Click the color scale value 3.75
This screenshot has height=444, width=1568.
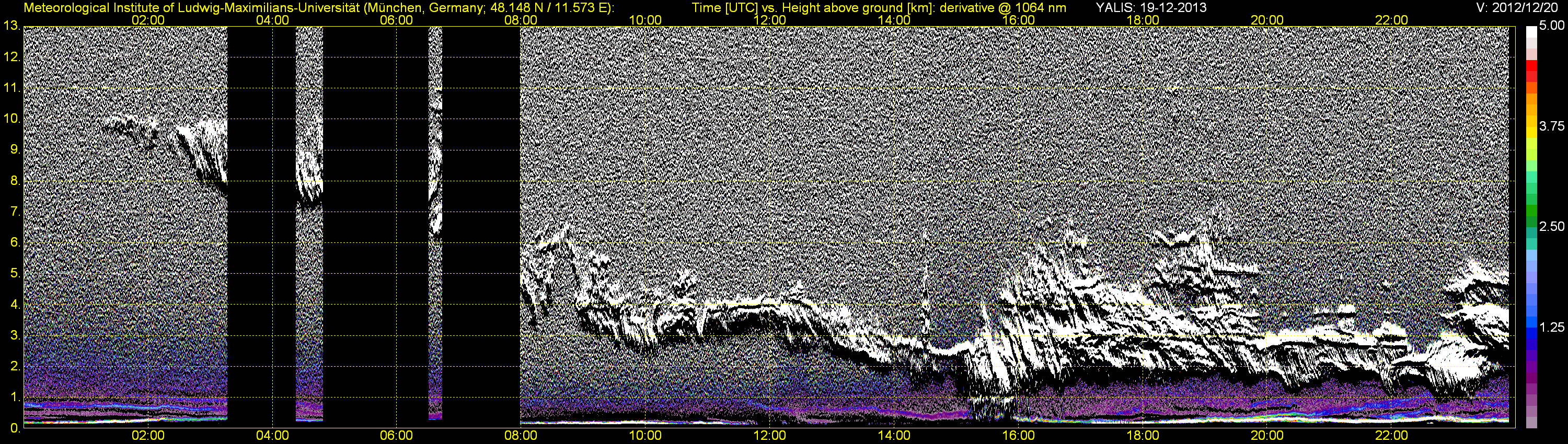click(x=1552, y=126)
